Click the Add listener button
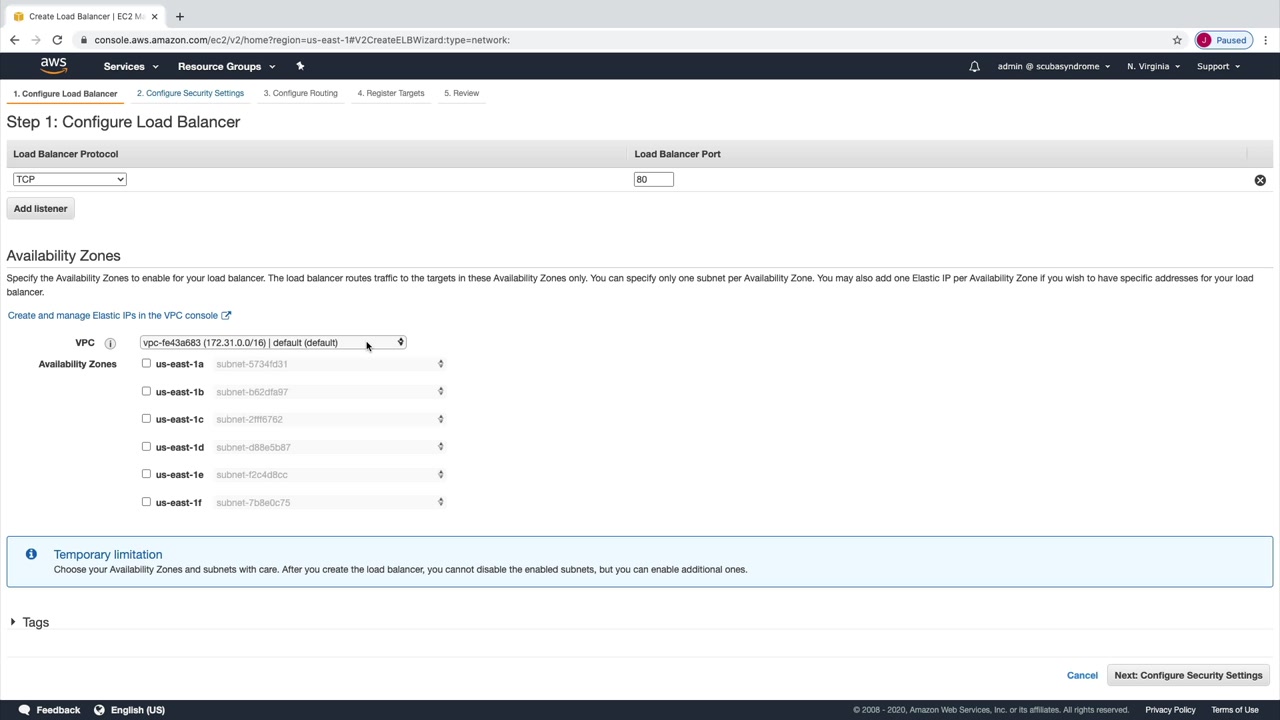The width and height of the screenshot is (1280, 720). [41, 209]
